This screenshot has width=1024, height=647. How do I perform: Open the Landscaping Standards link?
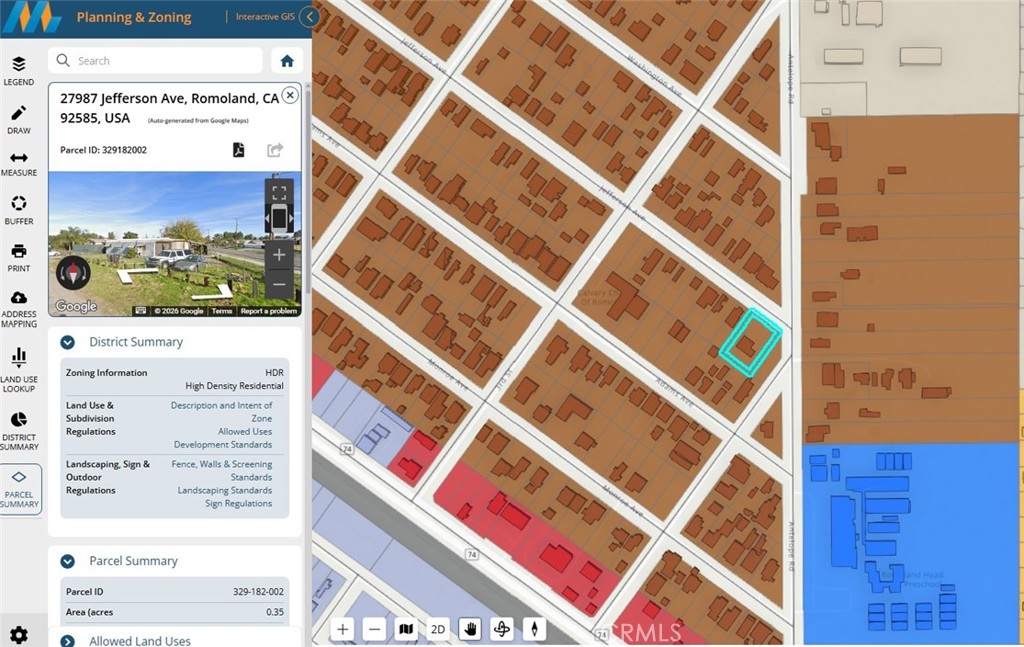[x=225, y=490]
